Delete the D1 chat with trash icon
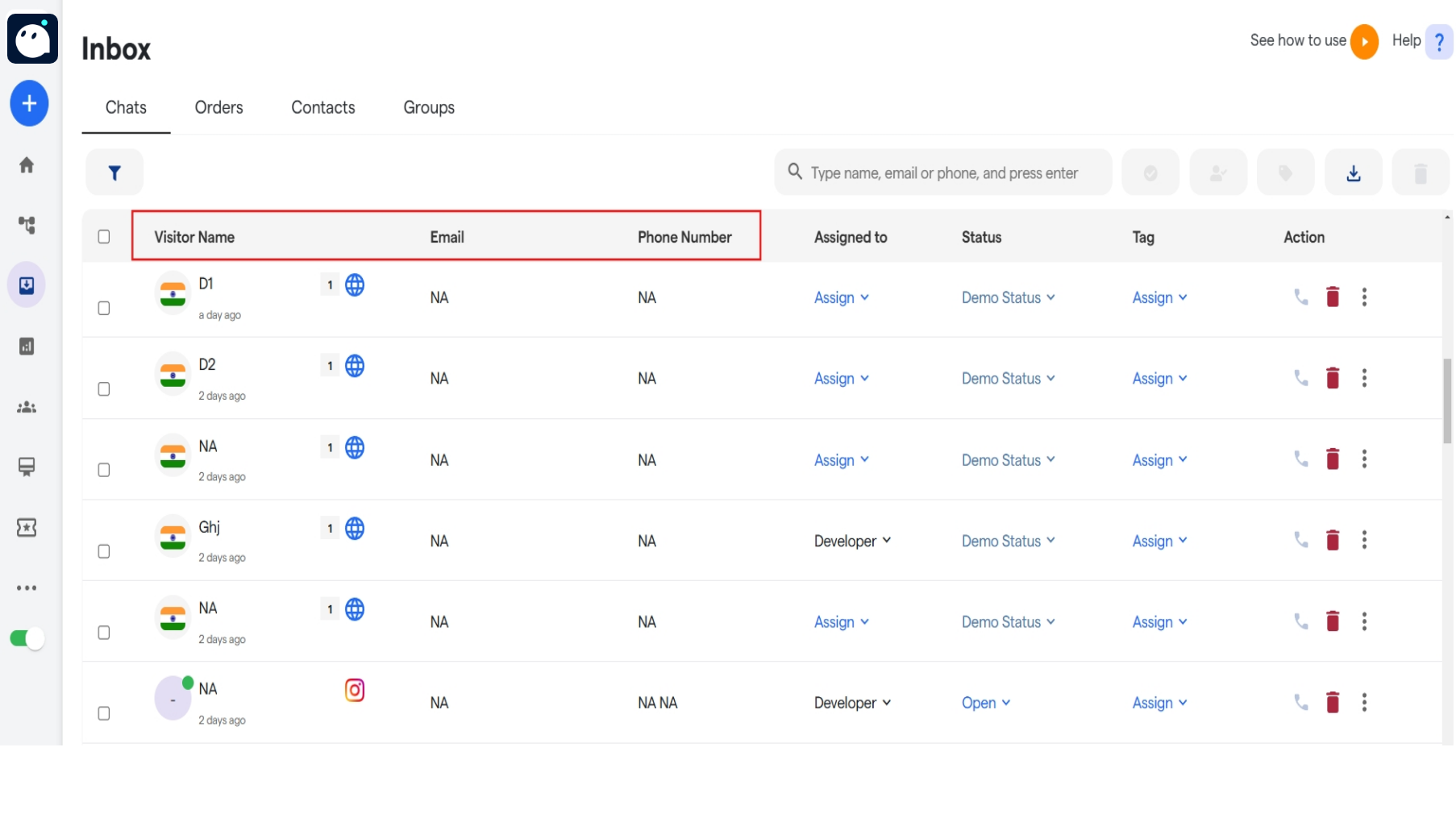The image size is (1456, 822). click(x=1332, y=297)
